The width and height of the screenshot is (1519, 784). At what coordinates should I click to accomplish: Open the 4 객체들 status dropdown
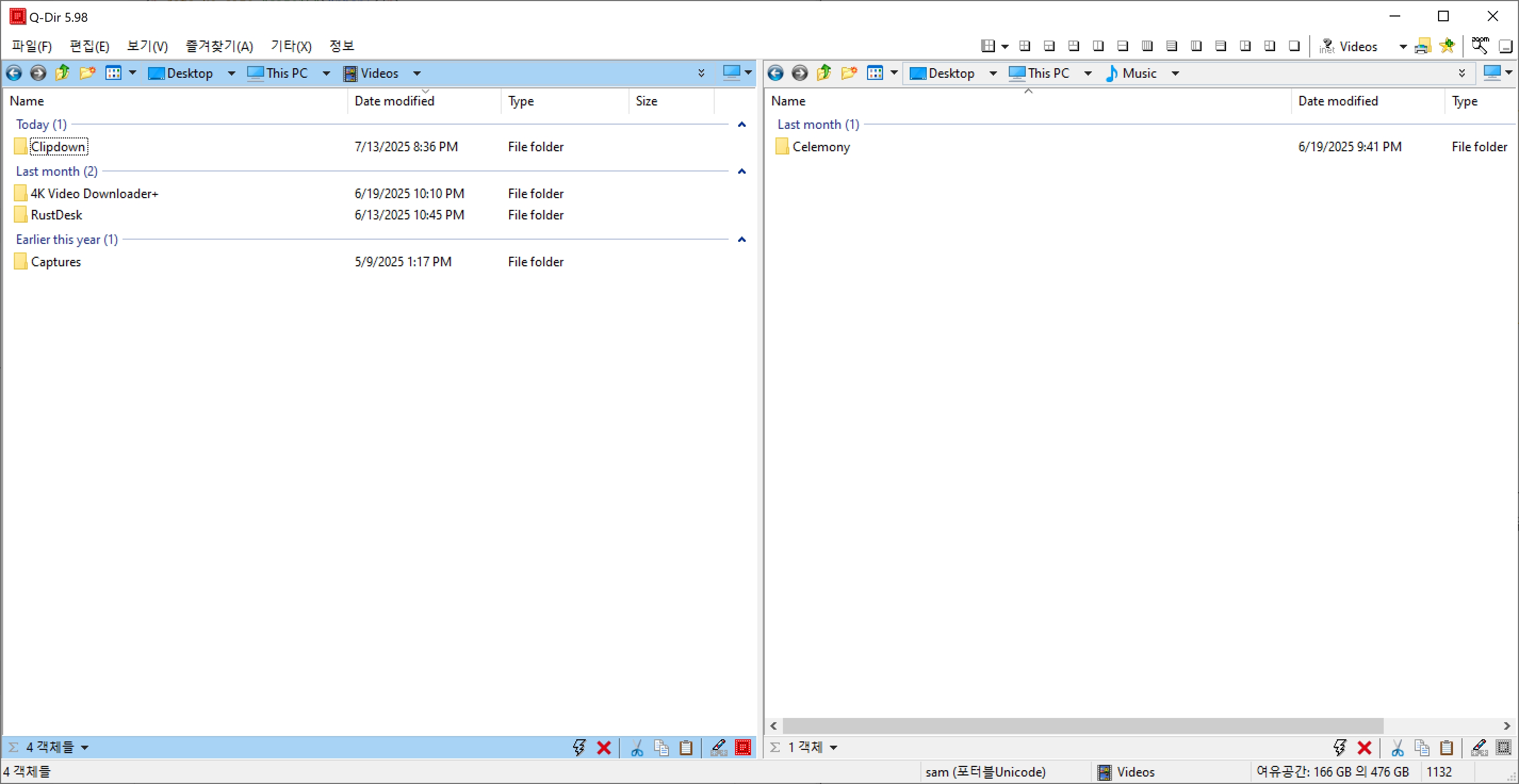(85, 747)
